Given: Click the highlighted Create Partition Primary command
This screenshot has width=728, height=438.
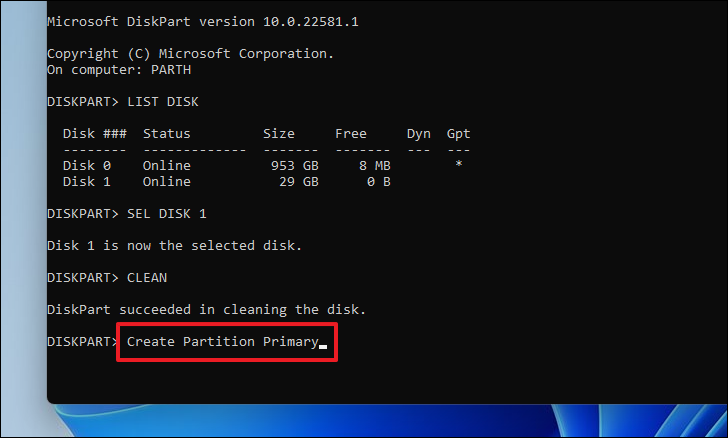Looking at the screenshot, I should coord(223,342).
